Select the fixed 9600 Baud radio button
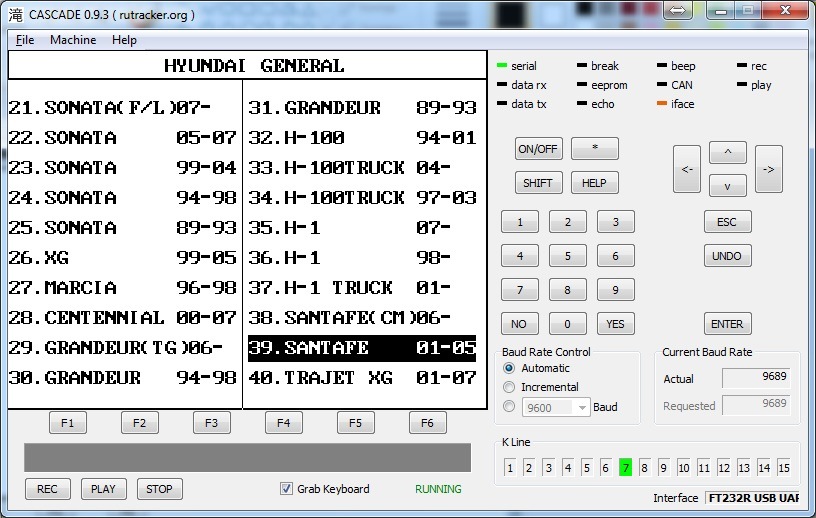The width and height of the screenshot is (816, 518). coord(509,406)
